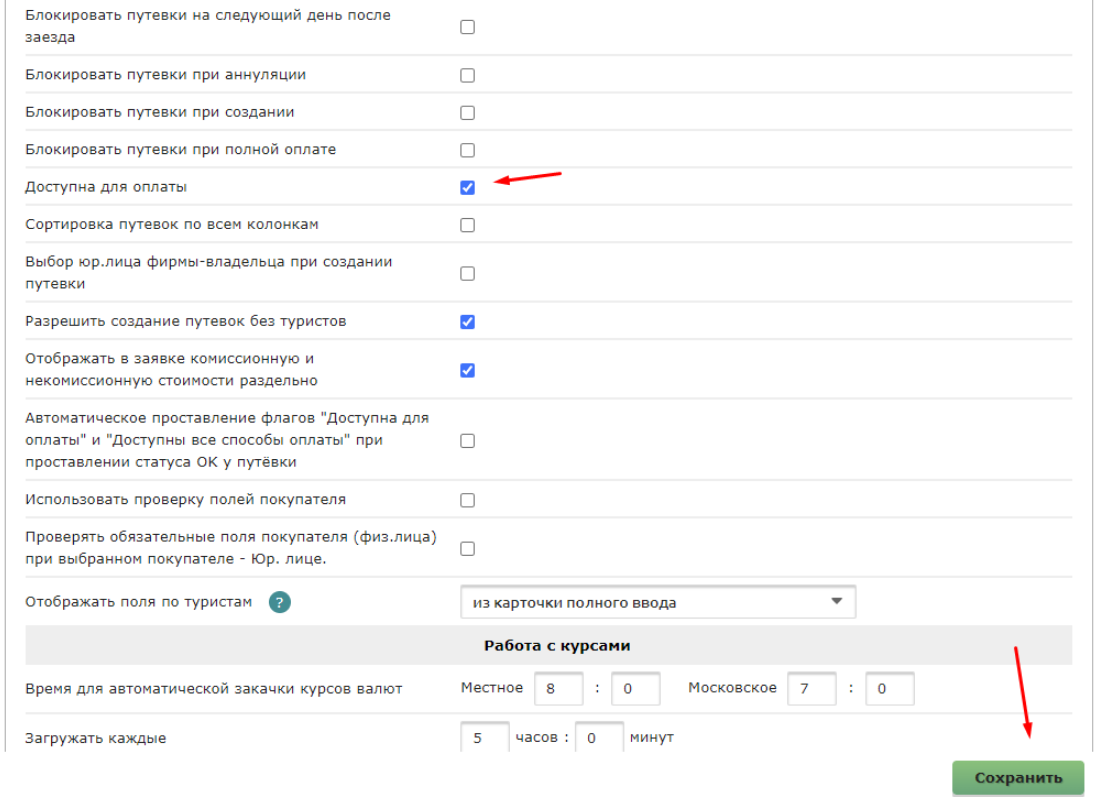
Task: Uncheck separate commission cost display checkbox
Action: (467, 370)
